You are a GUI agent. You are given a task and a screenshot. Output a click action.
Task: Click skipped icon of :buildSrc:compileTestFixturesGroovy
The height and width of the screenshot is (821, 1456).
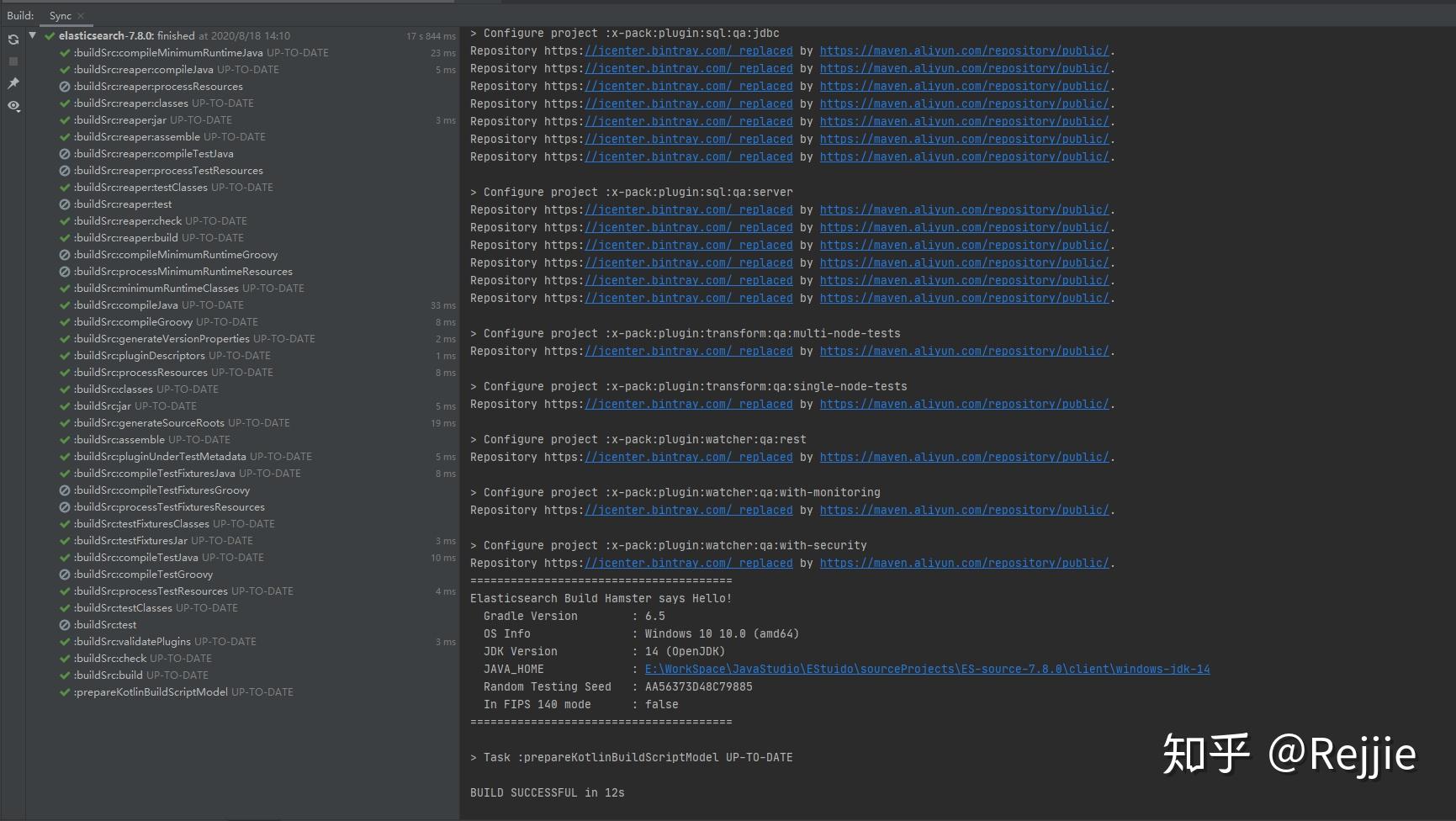pyautogui.click(x=65, y=490)
